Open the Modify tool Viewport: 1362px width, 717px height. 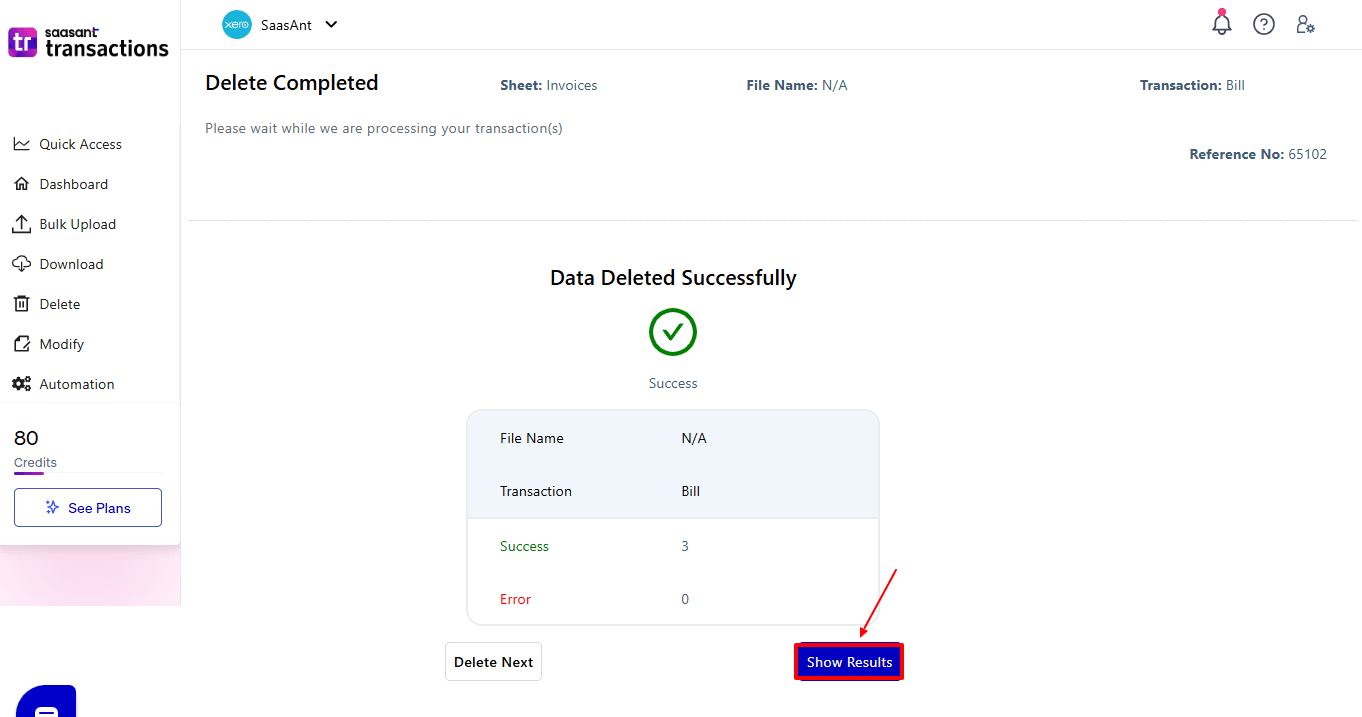(20, 343)
